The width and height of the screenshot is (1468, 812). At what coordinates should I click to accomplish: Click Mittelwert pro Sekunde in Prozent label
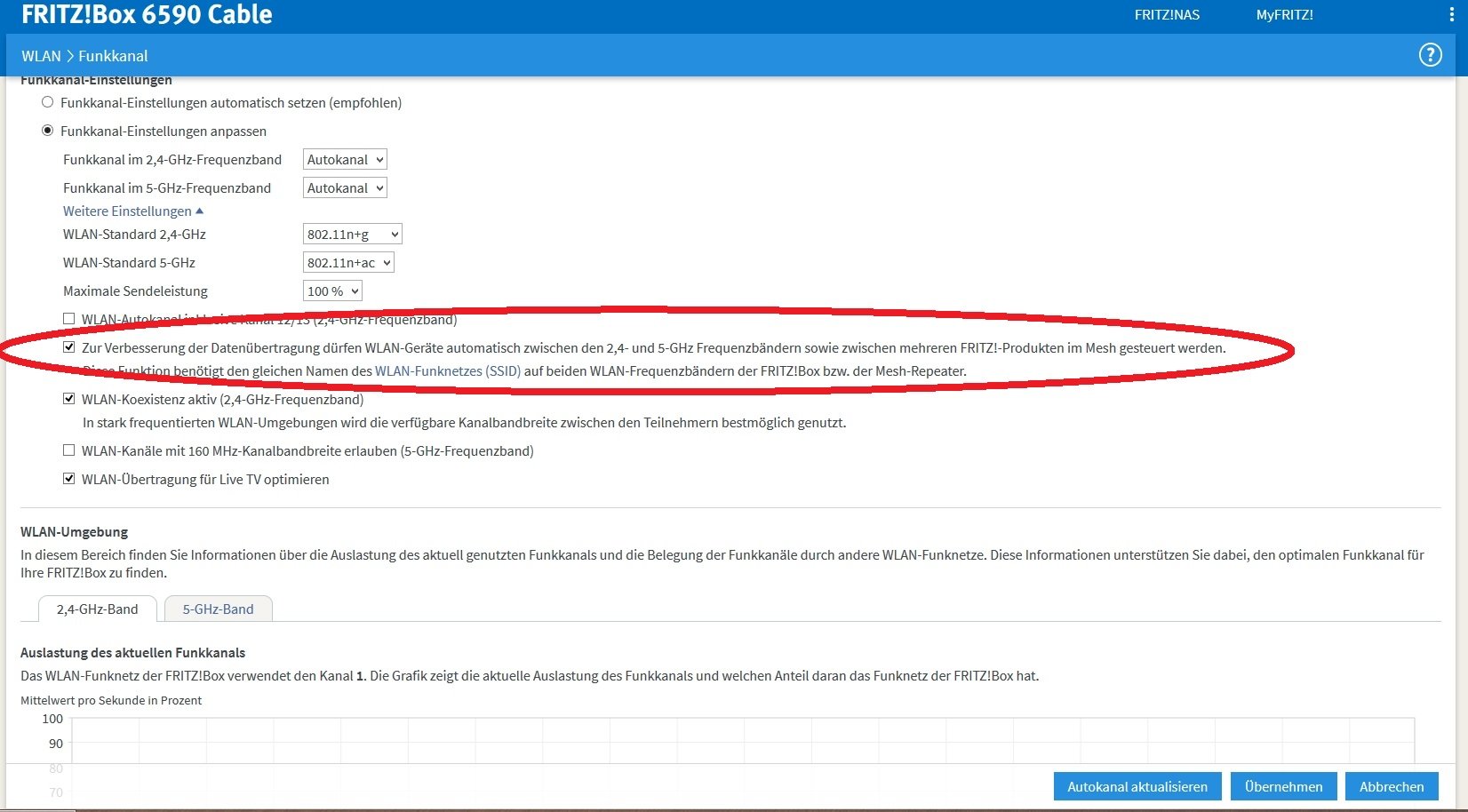click(x=111, y=701)
